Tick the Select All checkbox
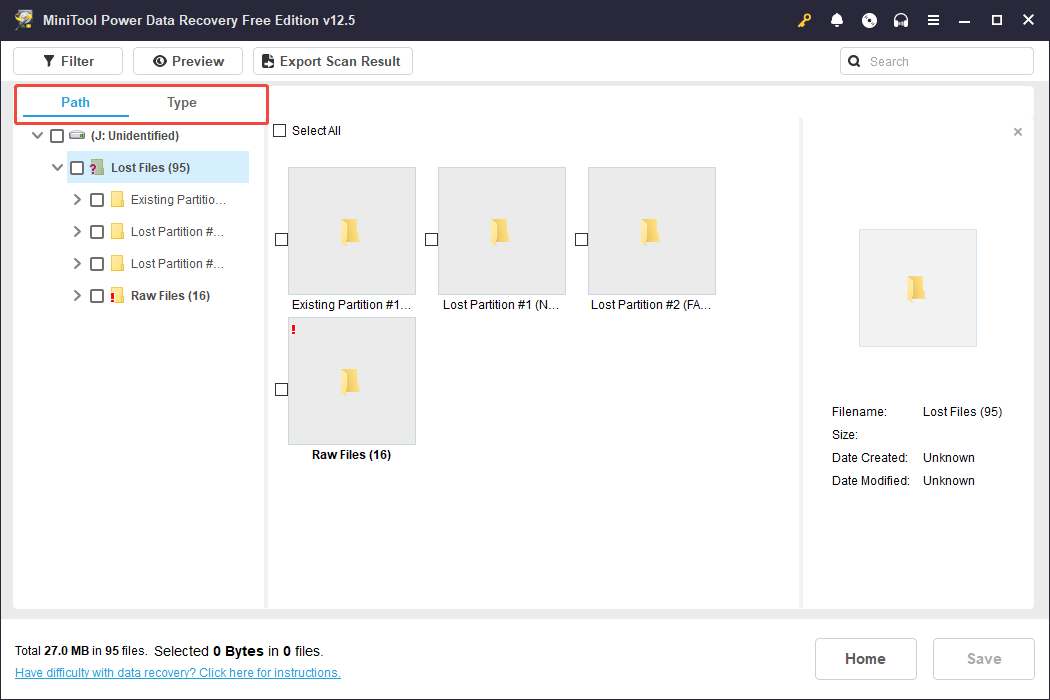The height and width of the screenshot is (700, 1050). pos(280,131)
